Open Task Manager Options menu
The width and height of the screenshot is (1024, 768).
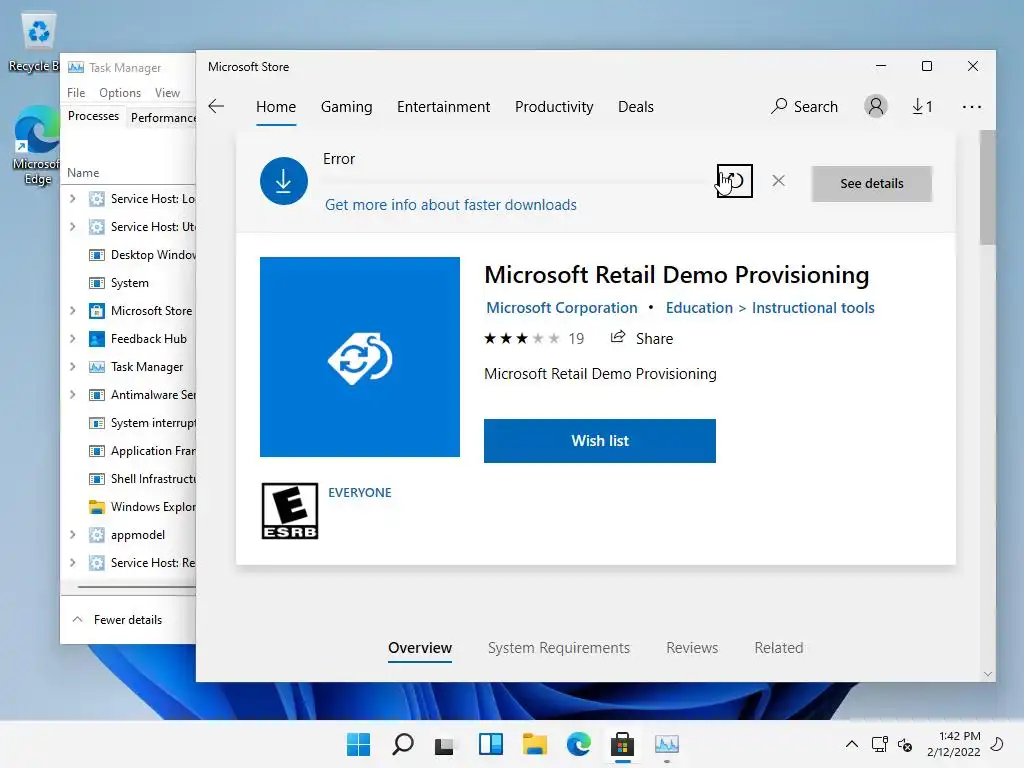click(120, 93)
